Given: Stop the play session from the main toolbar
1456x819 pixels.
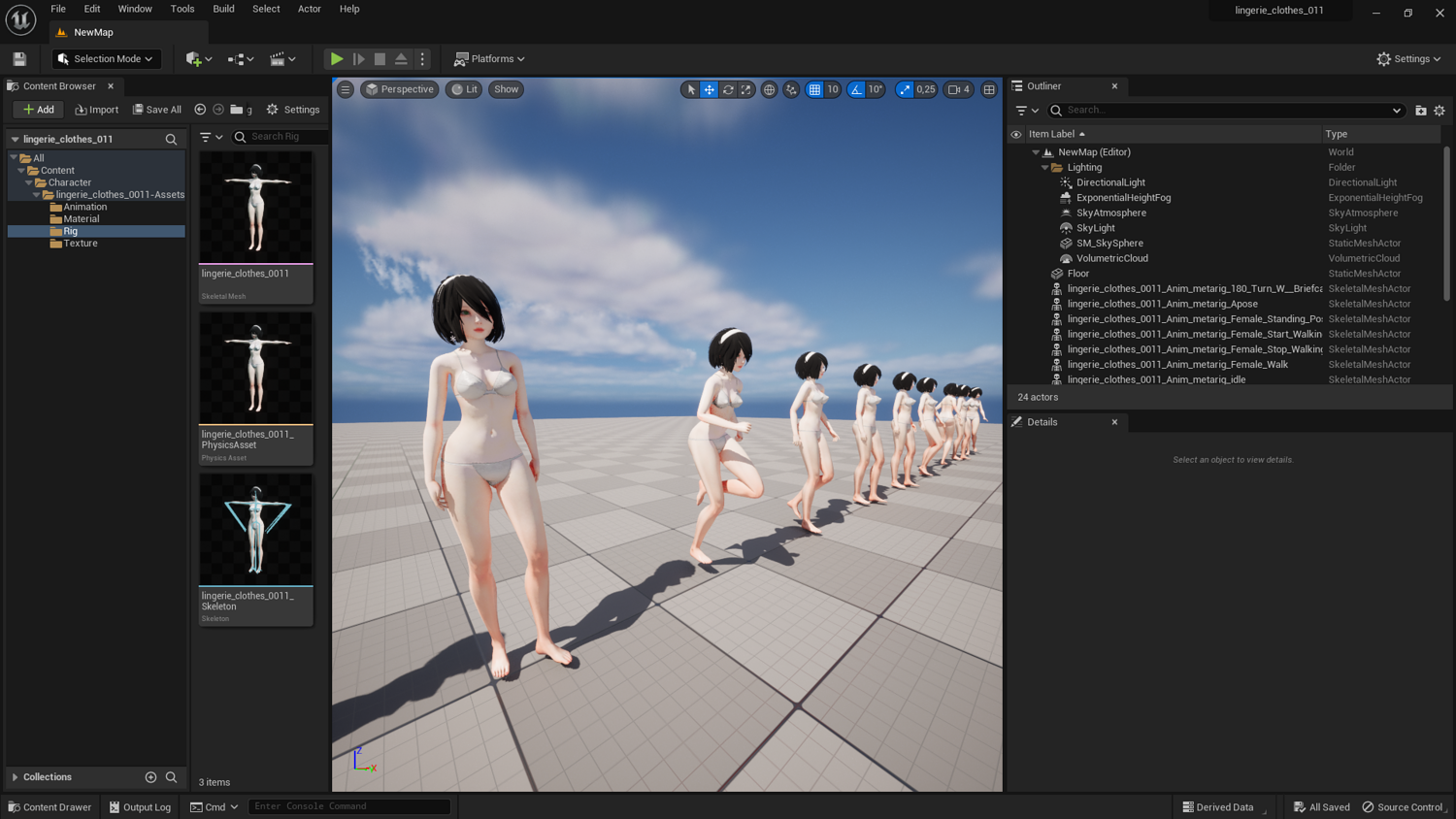Looking at the screenshot, I should click(x=380, y=59).
